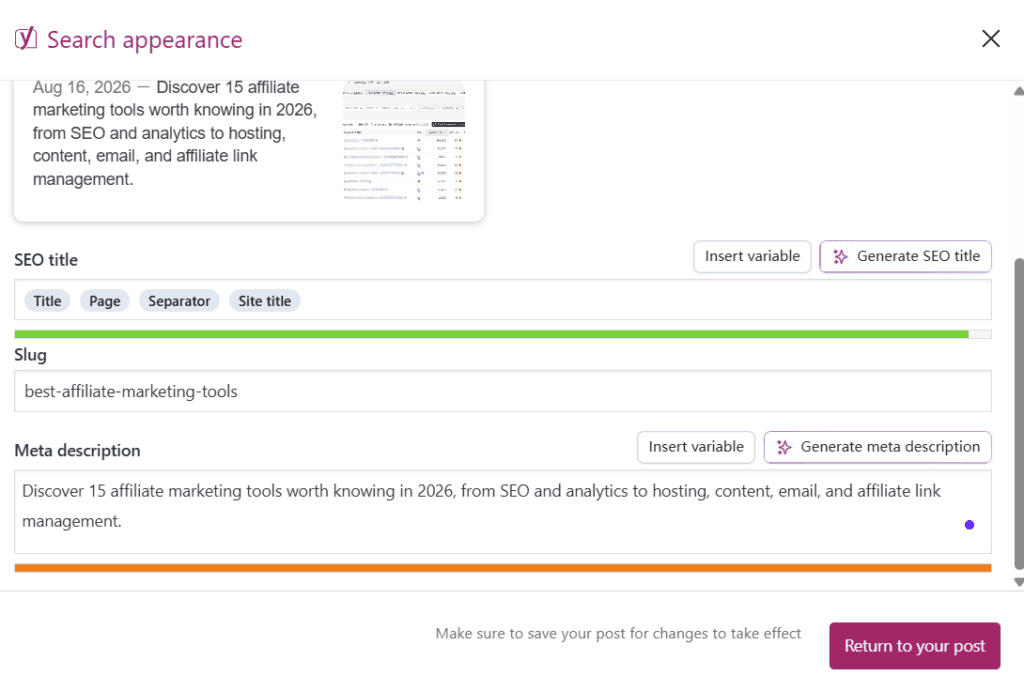Close the Search appearance dialog
1024x691 pixels.
991,39
